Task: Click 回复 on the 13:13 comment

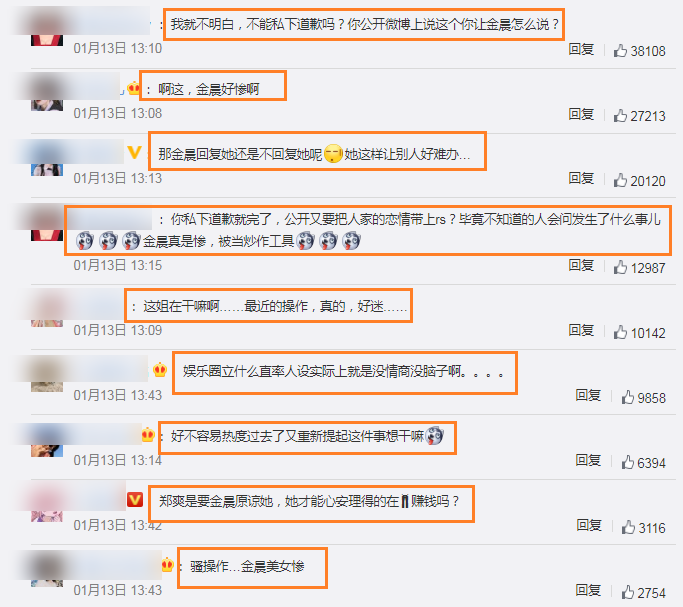Action: pyautogui.click(x=581, y=179)
